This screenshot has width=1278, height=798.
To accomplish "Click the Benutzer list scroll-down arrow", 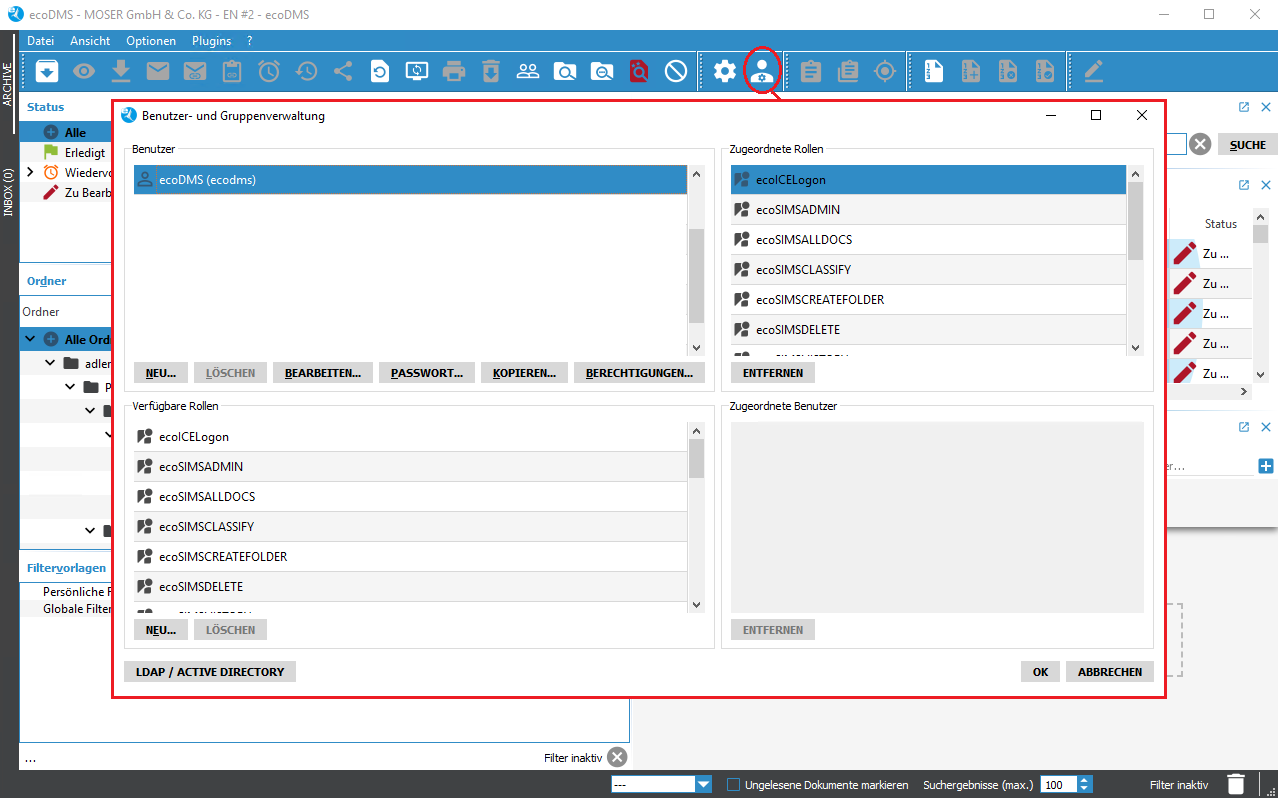I will point(696,347).
